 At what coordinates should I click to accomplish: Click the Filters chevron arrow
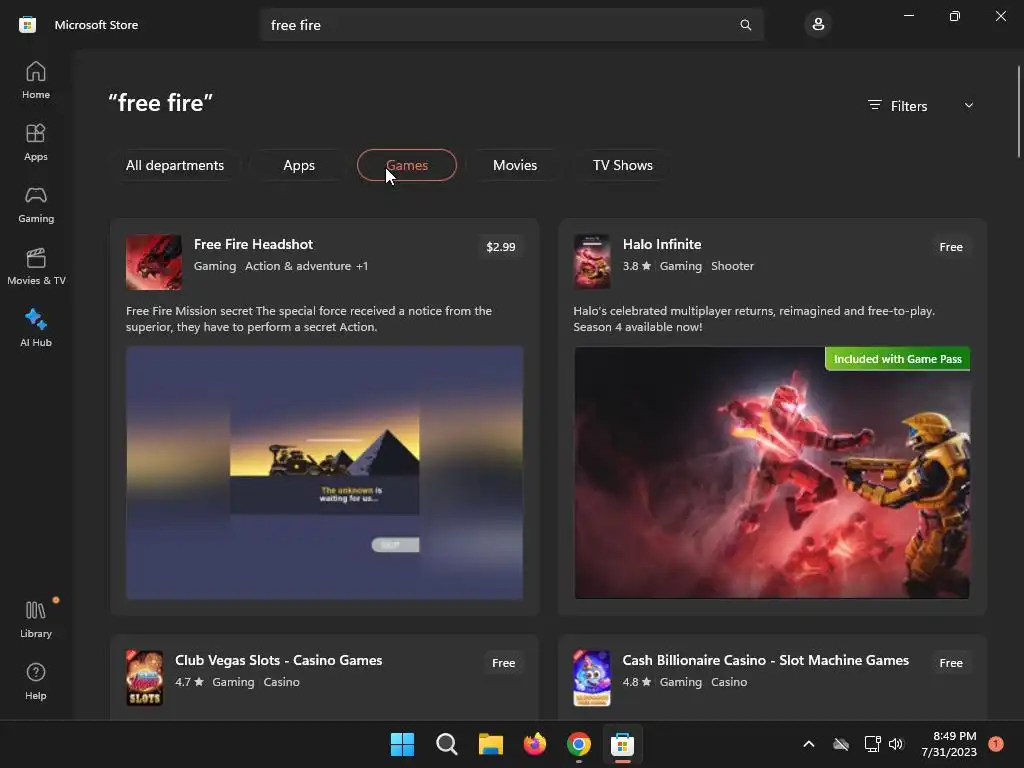coord(969,106)
